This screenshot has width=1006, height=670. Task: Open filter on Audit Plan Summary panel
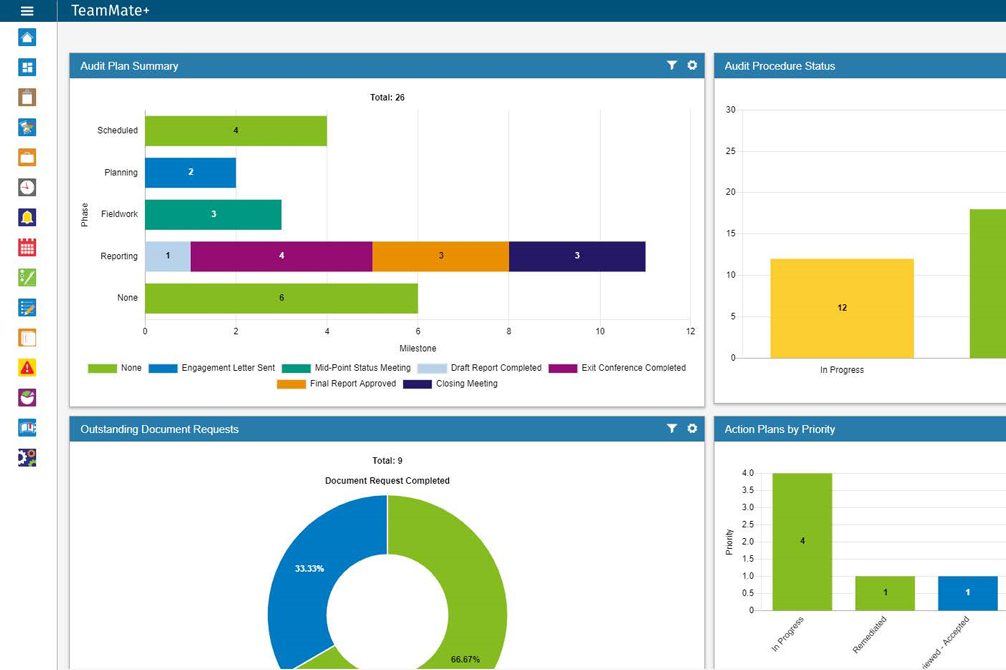pyautogui.click(x=672, y=65)
